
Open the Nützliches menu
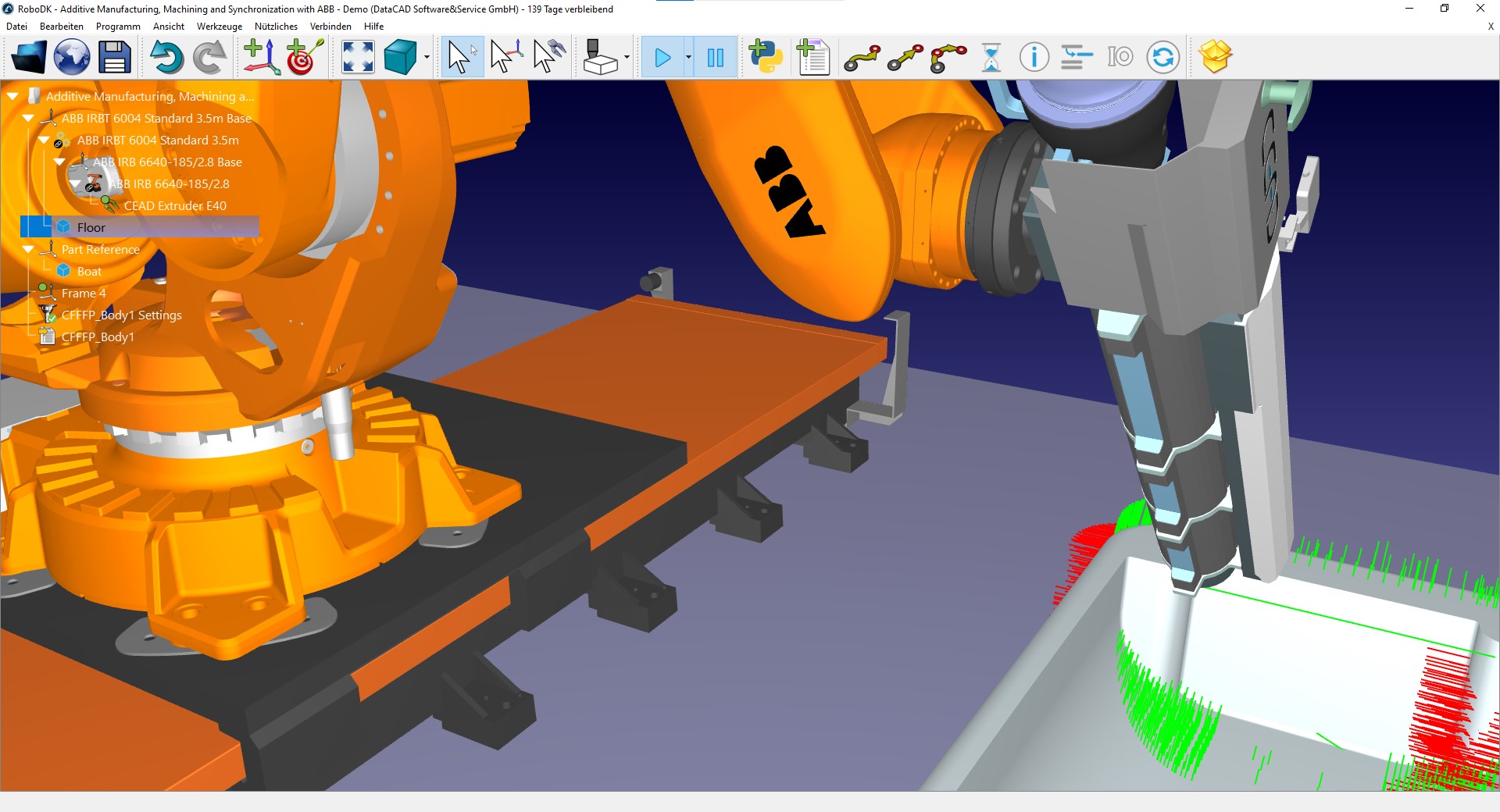(276, 26)
